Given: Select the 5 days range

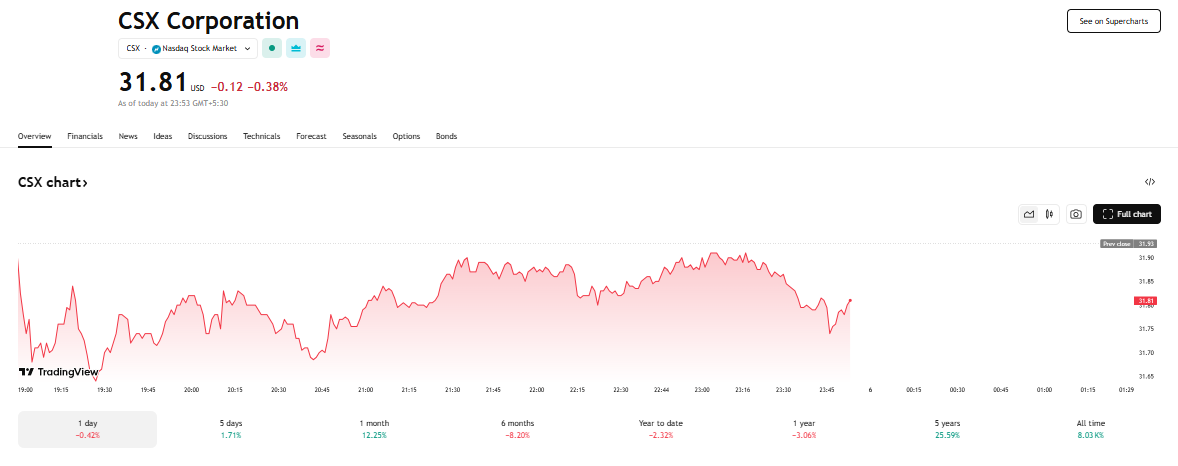Looking at the screenshot, I should click(x=231, y=429).
